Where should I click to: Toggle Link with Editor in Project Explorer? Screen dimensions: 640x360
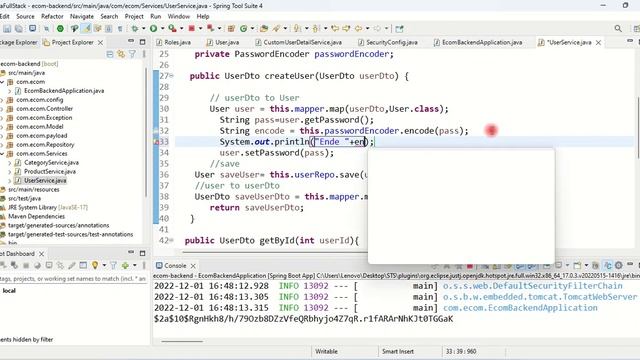click(x=121, y=54)
